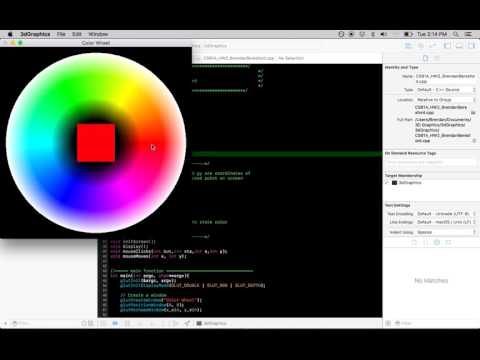Click the green highlighted line in code editor
Viewport: 480px width, 360px height.
coord(287,154)
